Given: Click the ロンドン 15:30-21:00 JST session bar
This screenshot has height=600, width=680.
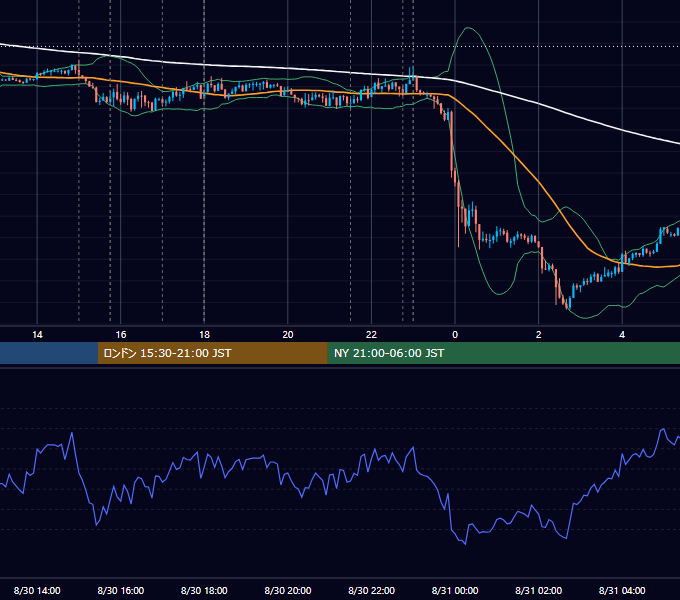Looking at the screenshot, I should [x=212, y=353].
